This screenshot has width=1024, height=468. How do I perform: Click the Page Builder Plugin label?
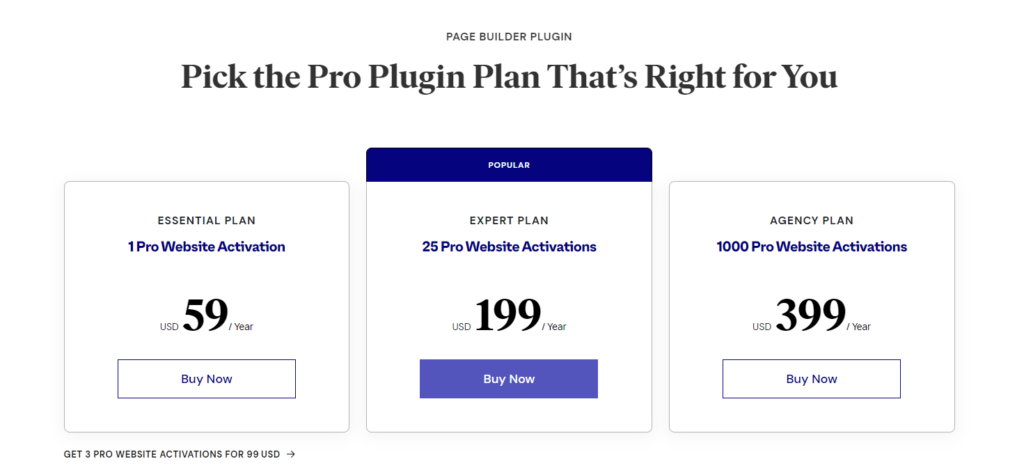(509, 37)
